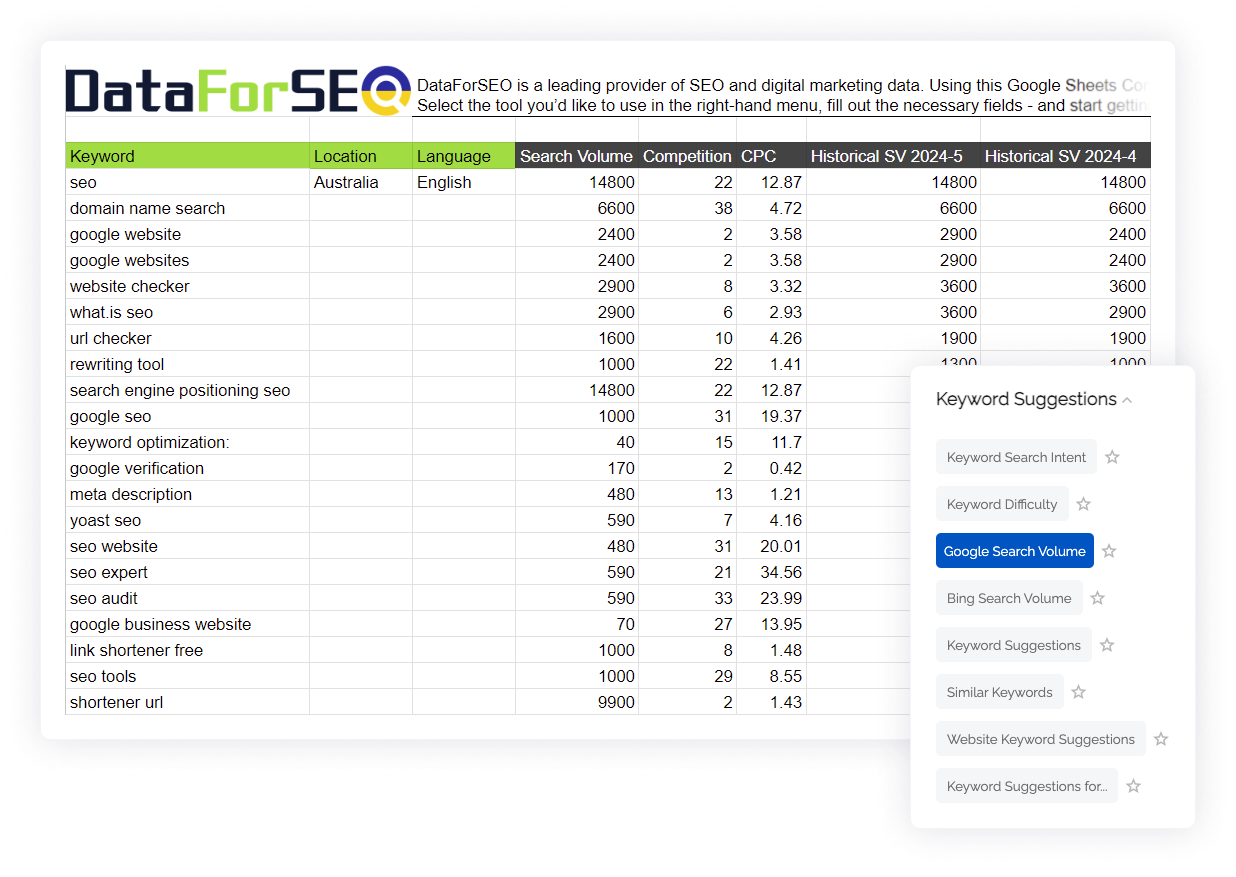
Task: Select the Google Search Volume tool
Action: pyautogui.click(x=1015, y=551)
